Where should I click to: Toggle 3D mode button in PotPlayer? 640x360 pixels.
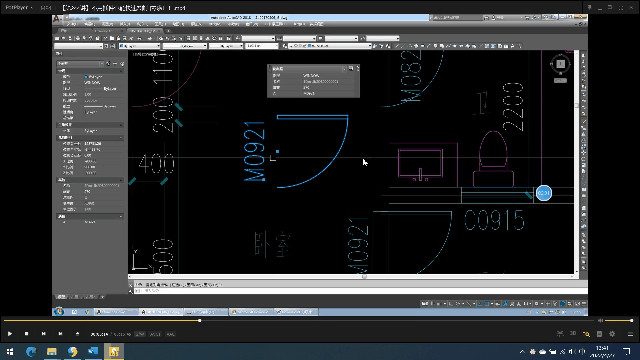click(573, 333)
